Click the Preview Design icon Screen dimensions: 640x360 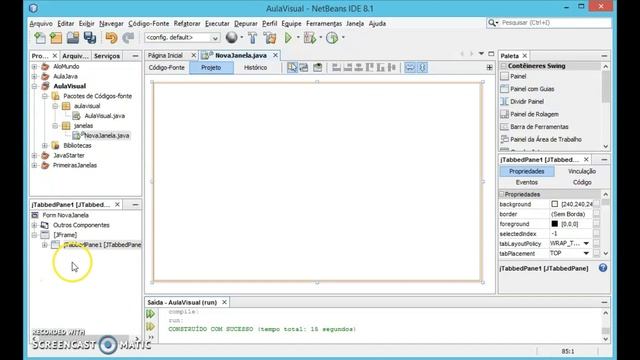point(318,67)
